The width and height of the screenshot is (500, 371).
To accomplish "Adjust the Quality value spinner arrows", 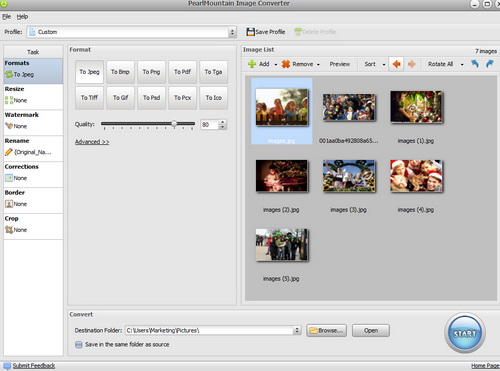I will tap(223, 125).
